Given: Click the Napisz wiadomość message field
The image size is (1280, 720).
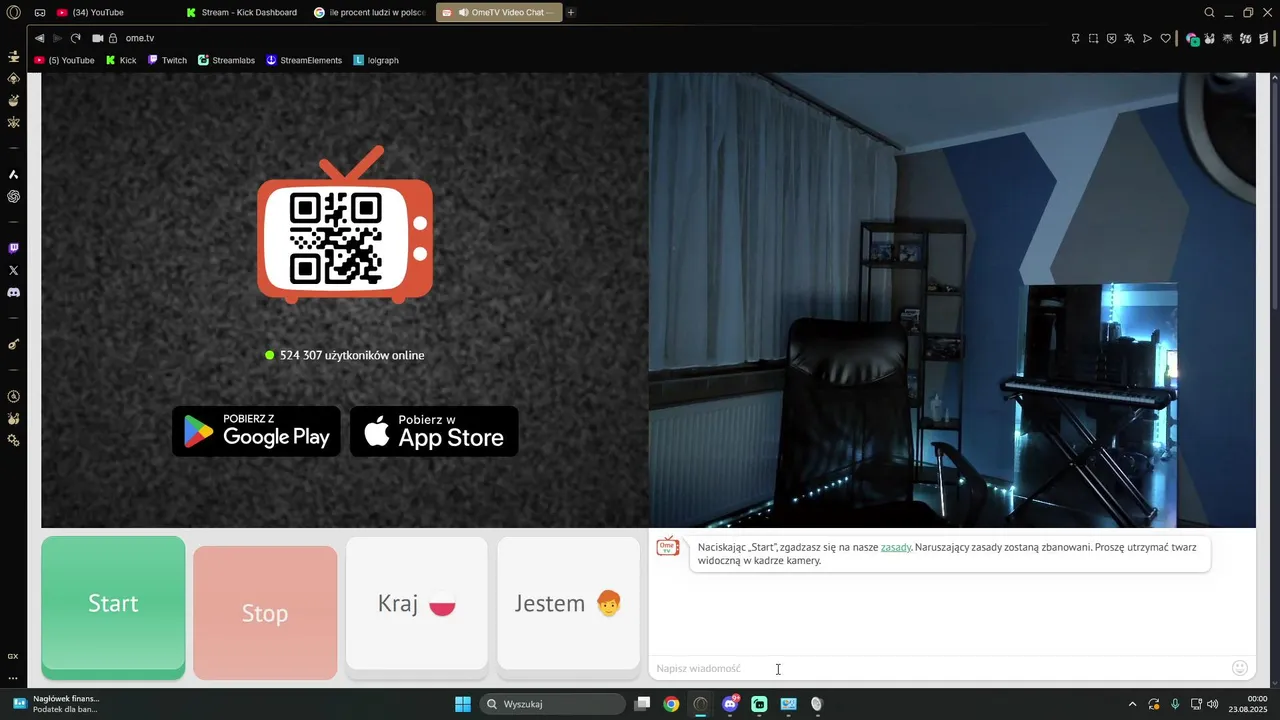Looking at the screenshot, I should click(x=940, y=668).
